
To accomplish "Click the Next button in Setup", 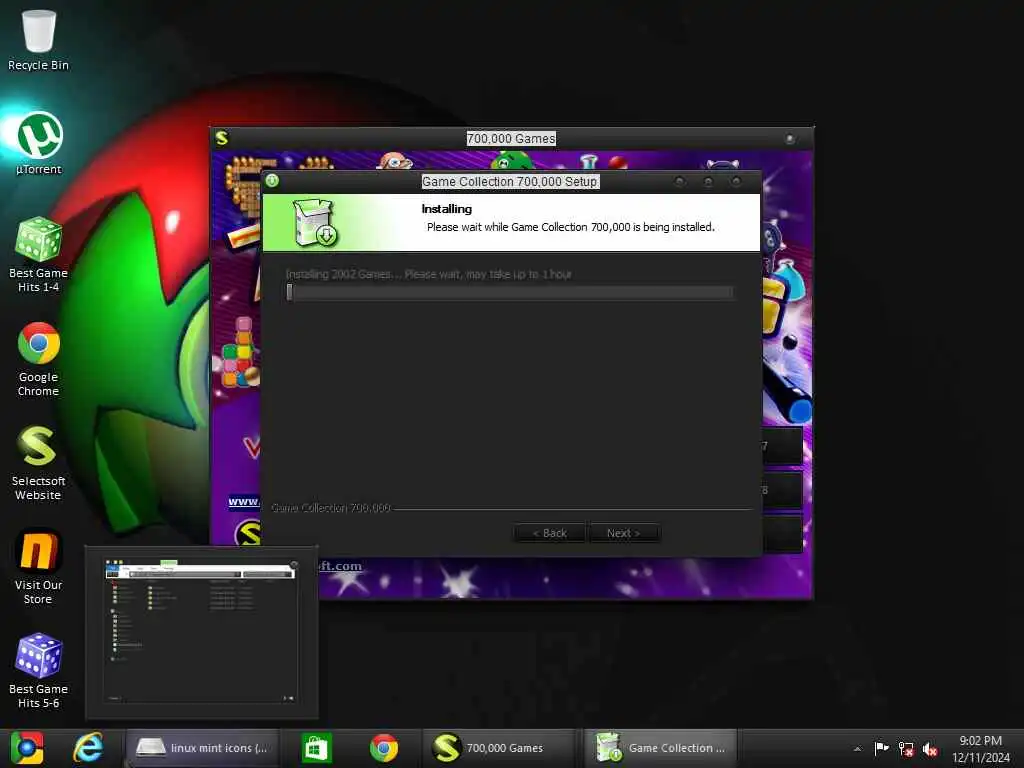I will 624,533.
